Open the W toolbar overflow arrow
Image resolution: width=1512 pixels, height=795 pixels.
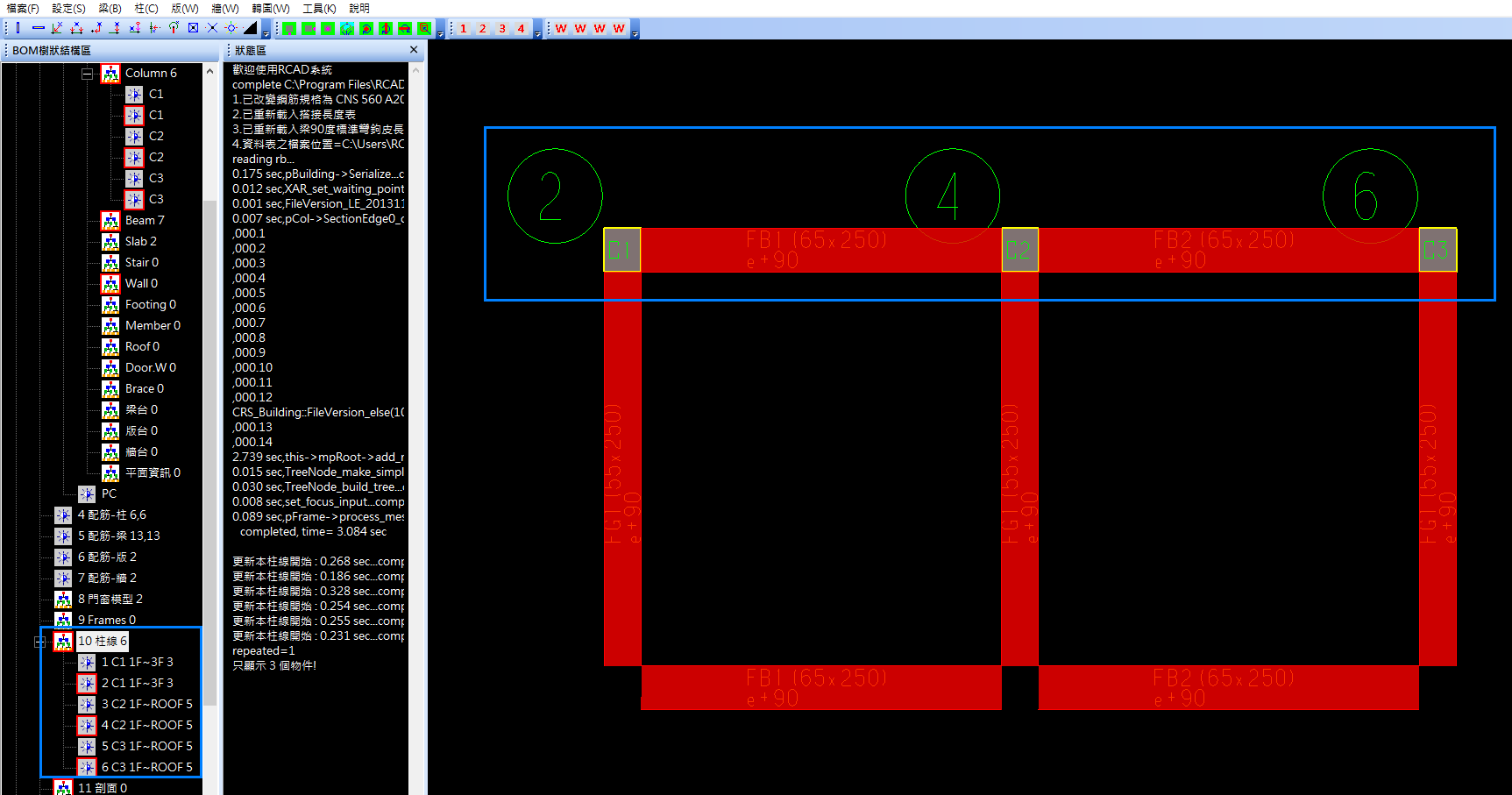click(x=635, y=30)
